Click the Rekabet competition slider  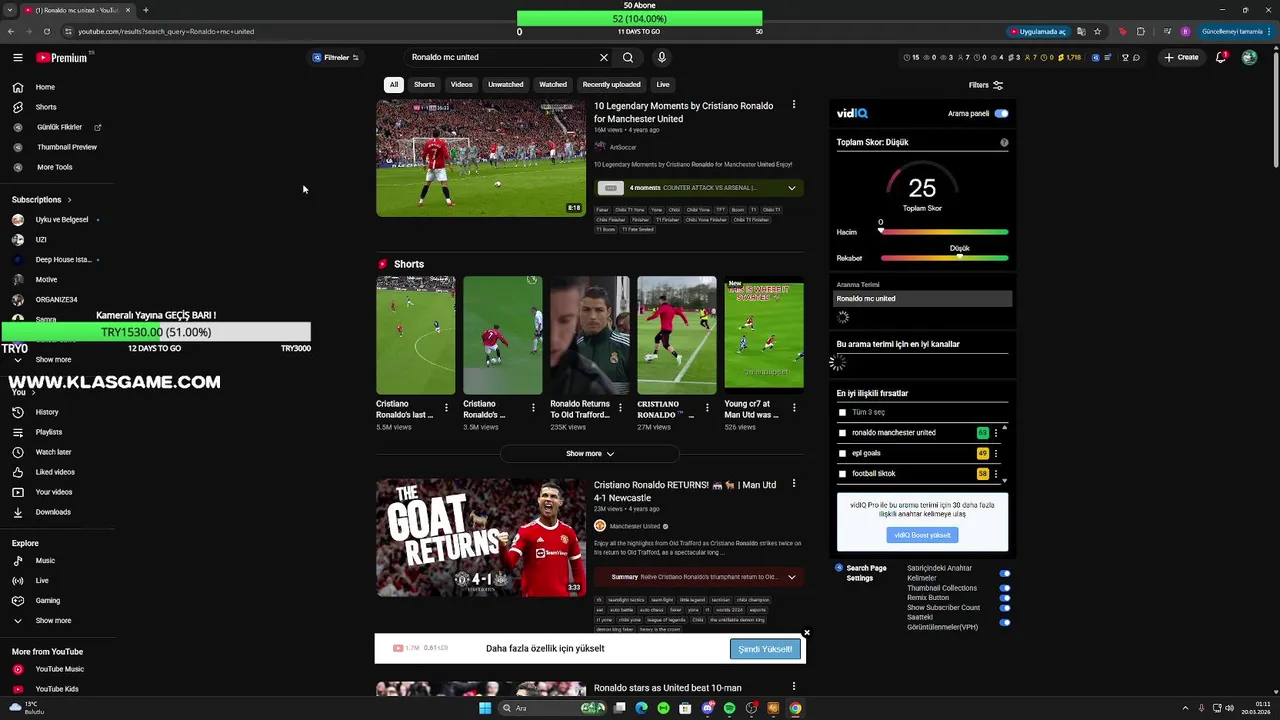(944, 258)
